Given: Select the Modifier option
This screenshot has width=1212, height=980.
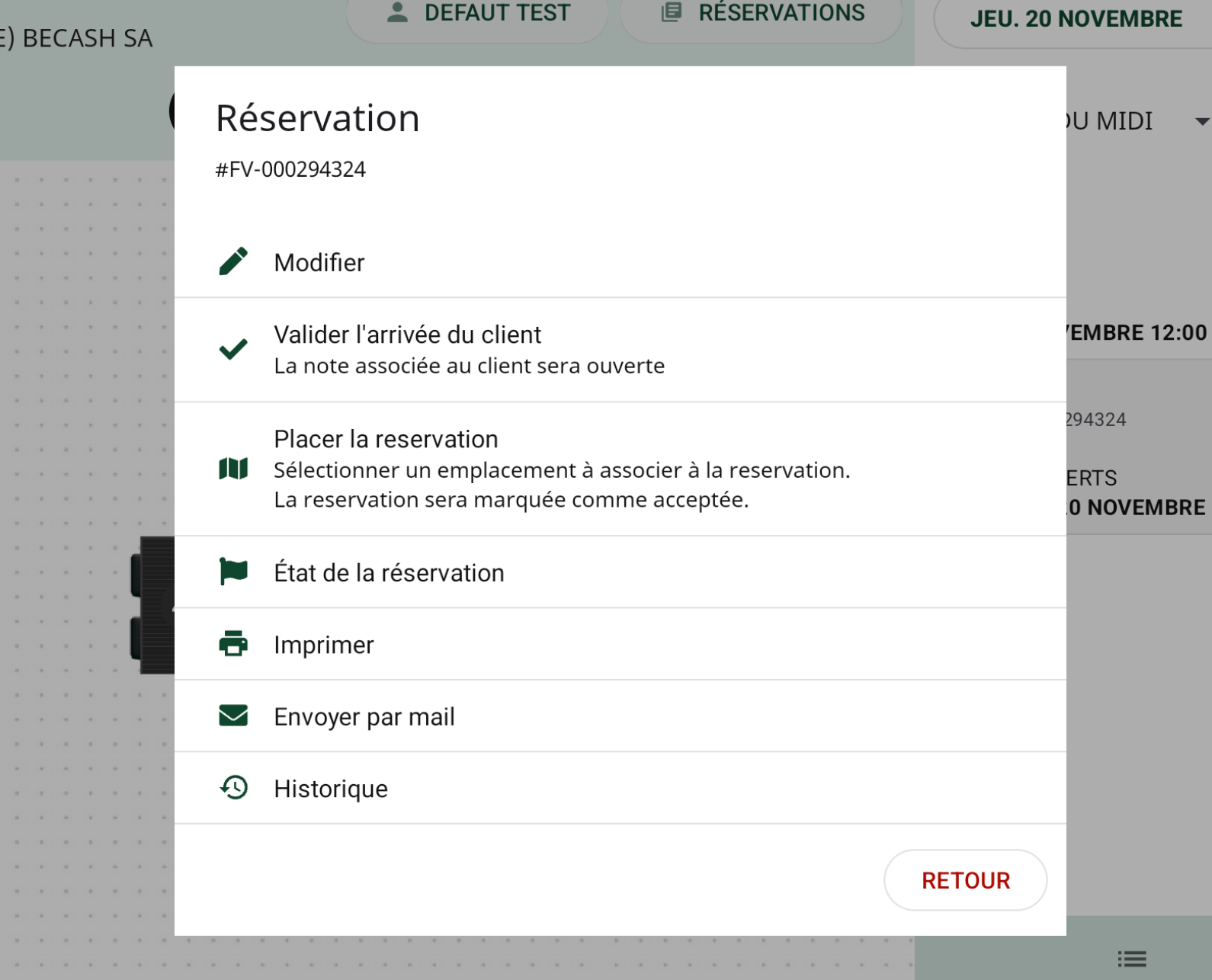Looking at the screenshot, I should [x=319, y=262].
